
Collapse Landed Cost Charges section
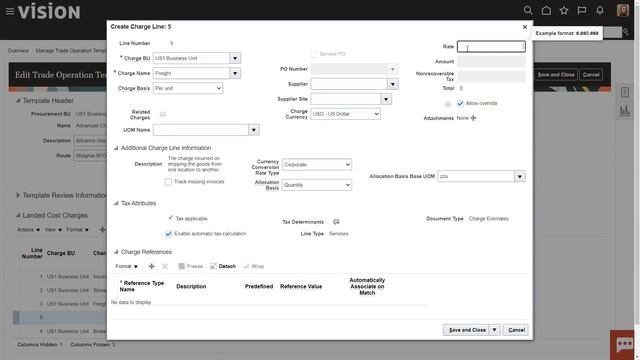(x=18, y=215)
